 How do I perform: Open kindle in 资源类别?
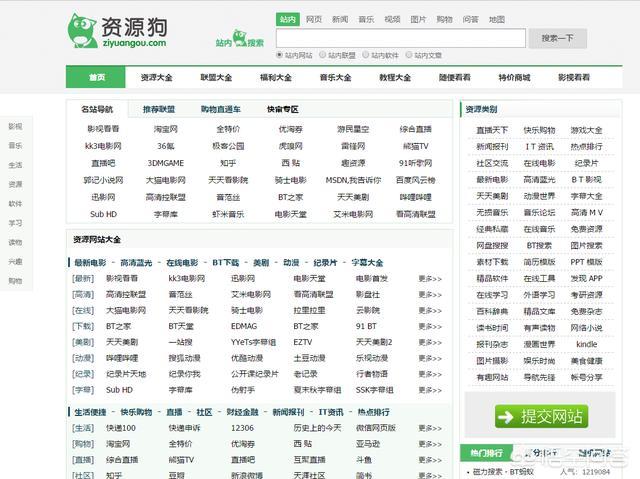[x=587, y=344]
